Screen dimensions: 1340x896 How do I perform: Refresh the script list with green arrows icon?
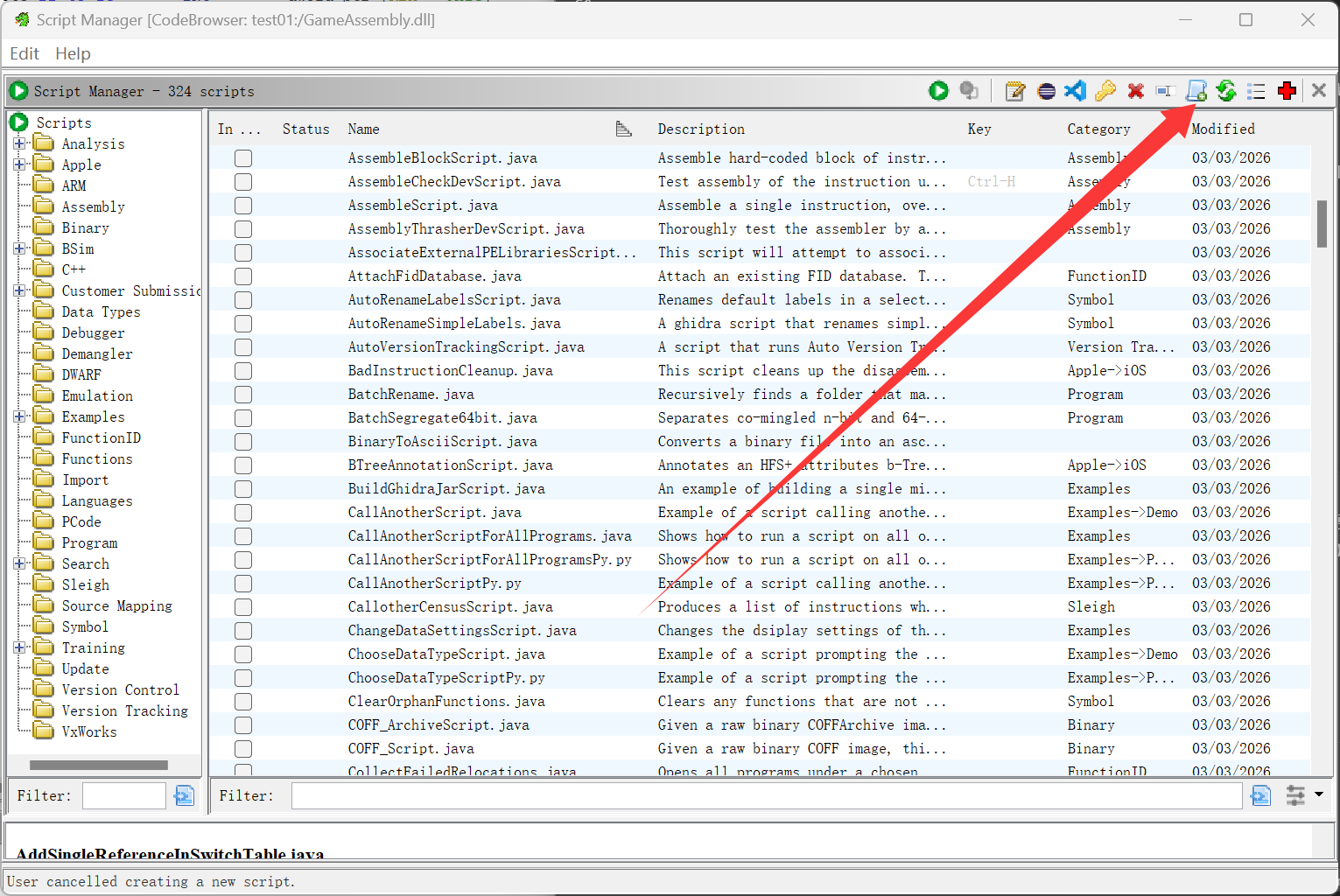[1226, 91]
